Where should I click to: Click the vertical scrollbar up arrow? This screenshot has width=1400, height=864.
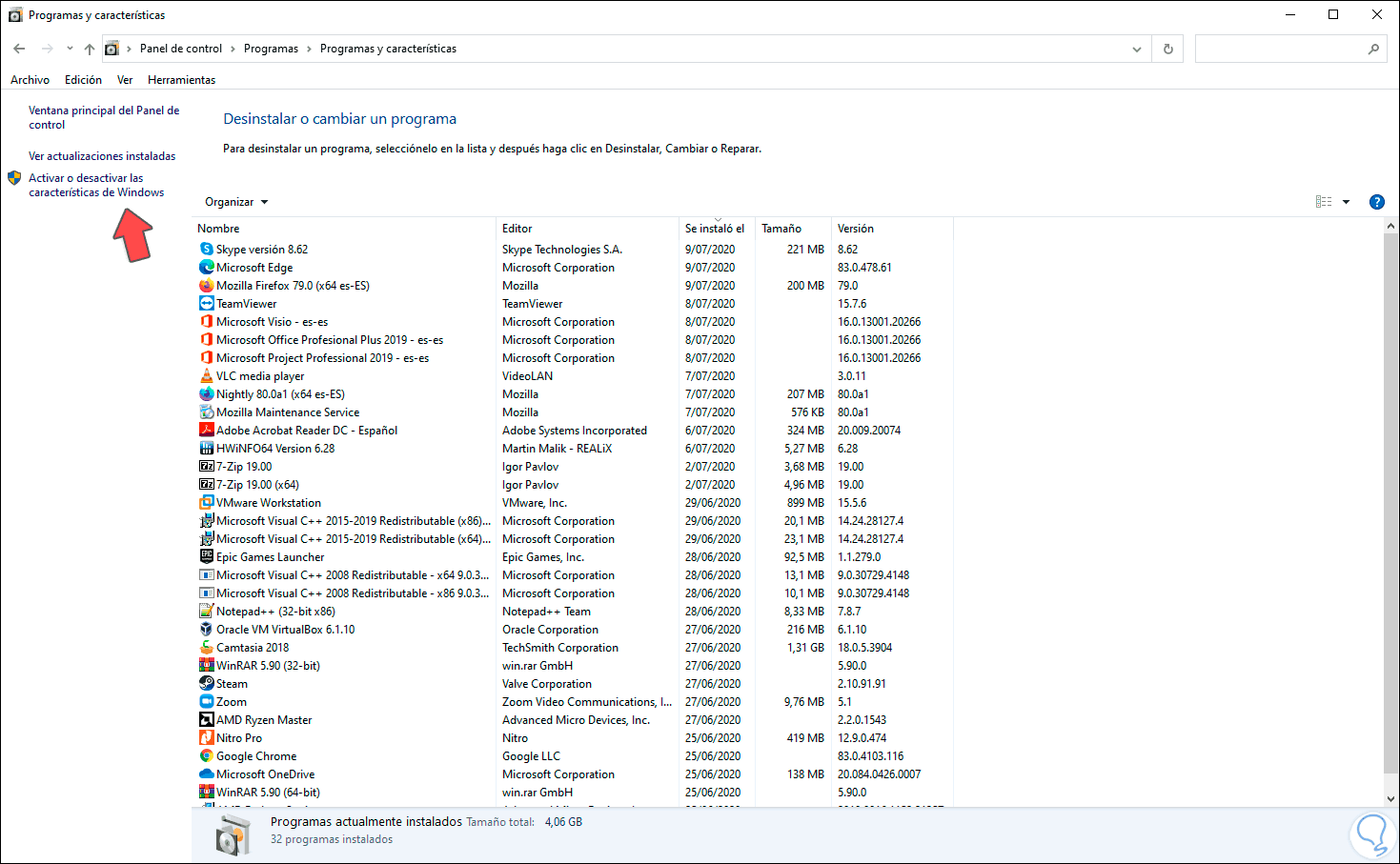pyautogui.click(x=1391, y=227)
